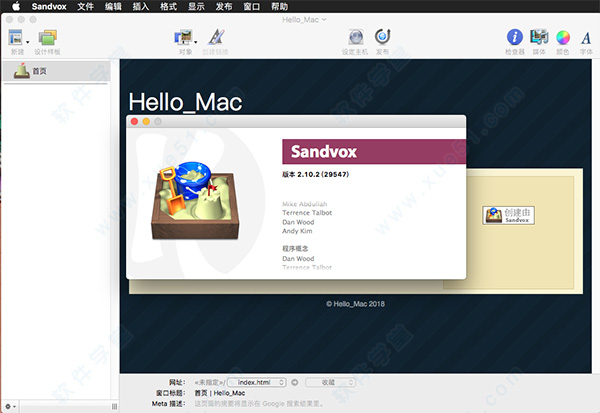Open the 显示 (View) menu
This screenshot has height=413, width=600.
[196, 7]
